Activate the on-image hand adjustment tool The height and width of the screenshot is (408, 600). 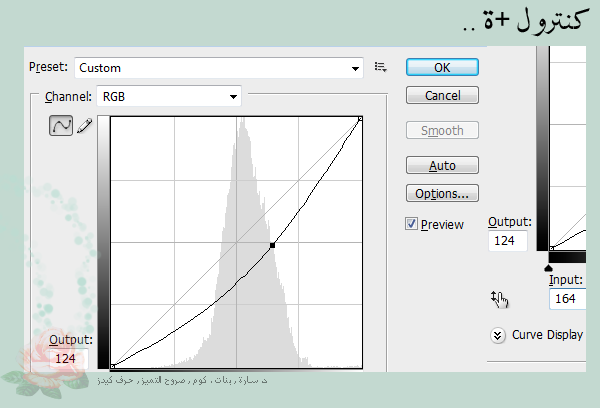click(x=500, y=297)
